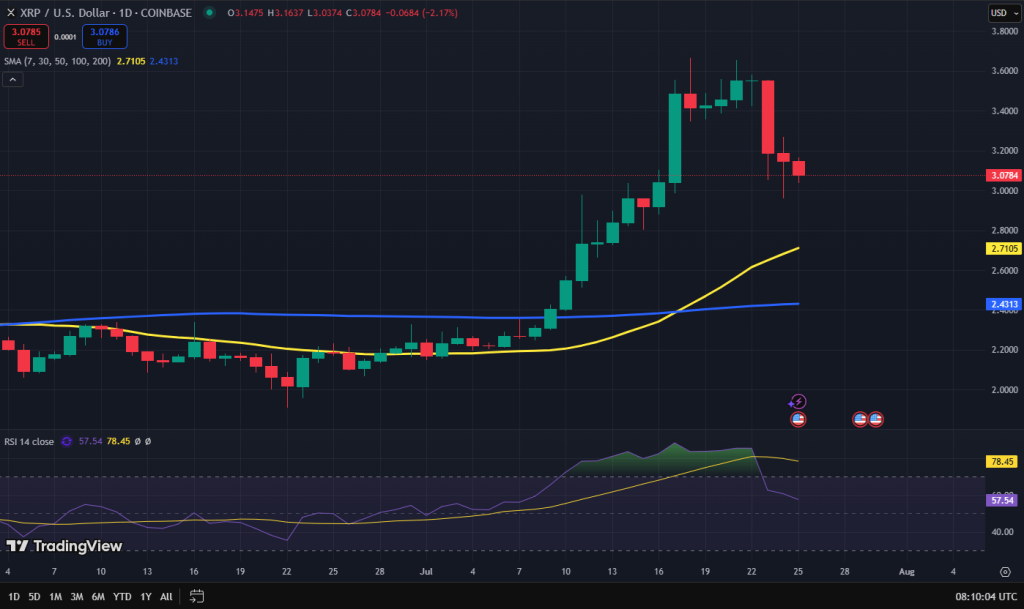Click the TradingView logo
Image resolution: width=1024 pixels, height=609 pixels.
click(x=64, y=546)
